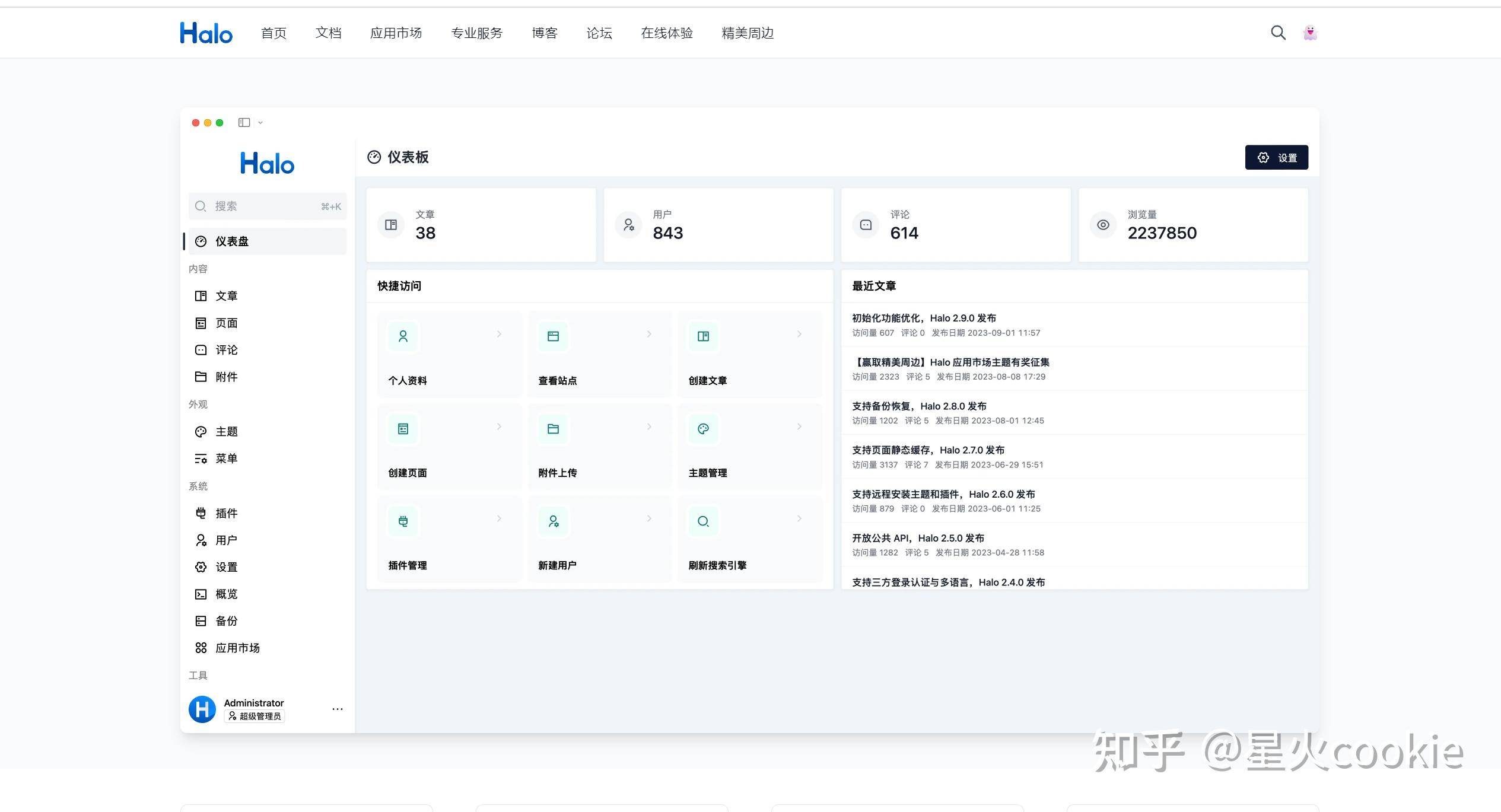
Task: Focus the sidebar 搜索 input field
Action: [268, 206]
